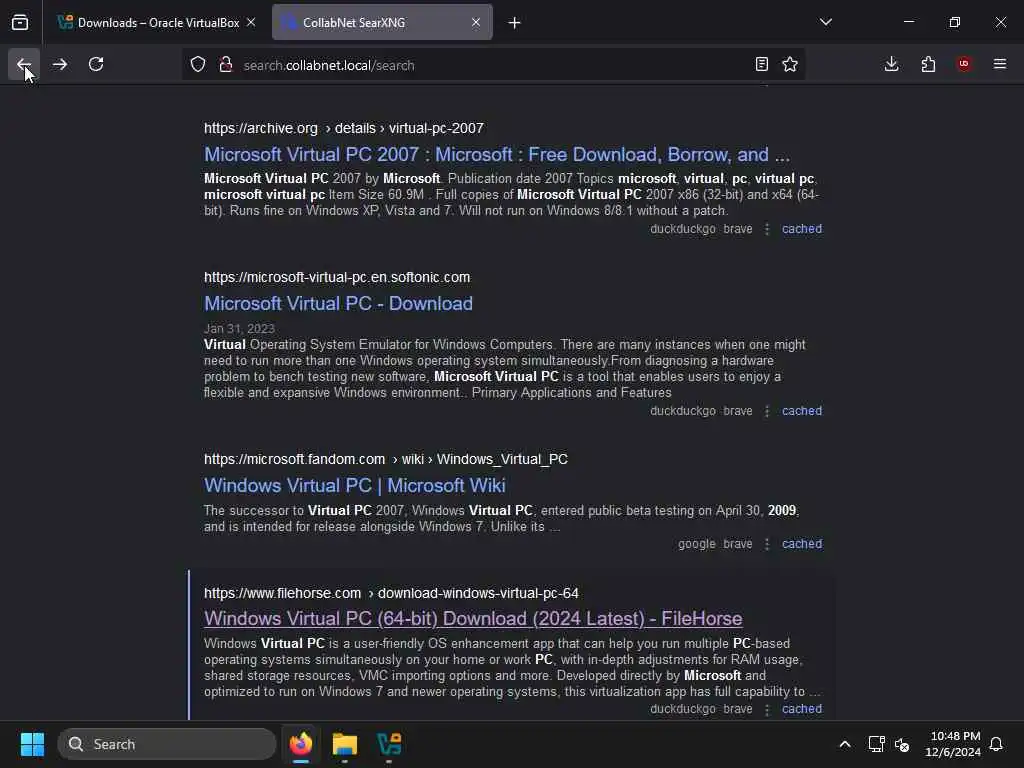
Task: Bookmark this page with star icon
Action: tap(790, 64)
